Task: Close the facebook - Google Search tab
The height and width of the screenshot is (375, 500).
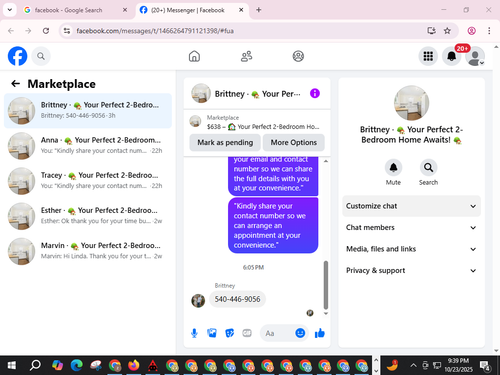Action: pyautogui.click(x=125, y=10)
